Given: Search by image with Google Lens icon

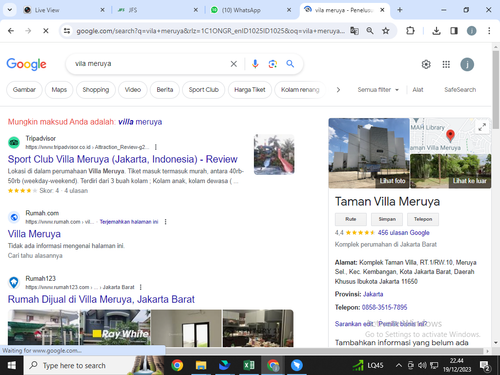Looking at the screenshot, I should [x=273, y=64].
